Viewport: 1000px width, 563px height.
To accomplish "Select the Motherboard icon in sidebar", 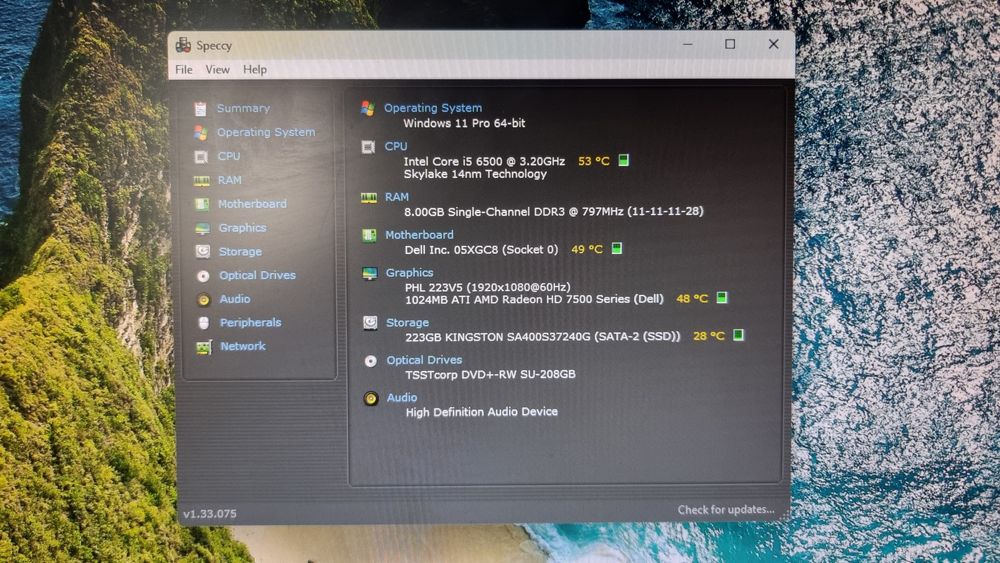I will click(x=202, y=205).
